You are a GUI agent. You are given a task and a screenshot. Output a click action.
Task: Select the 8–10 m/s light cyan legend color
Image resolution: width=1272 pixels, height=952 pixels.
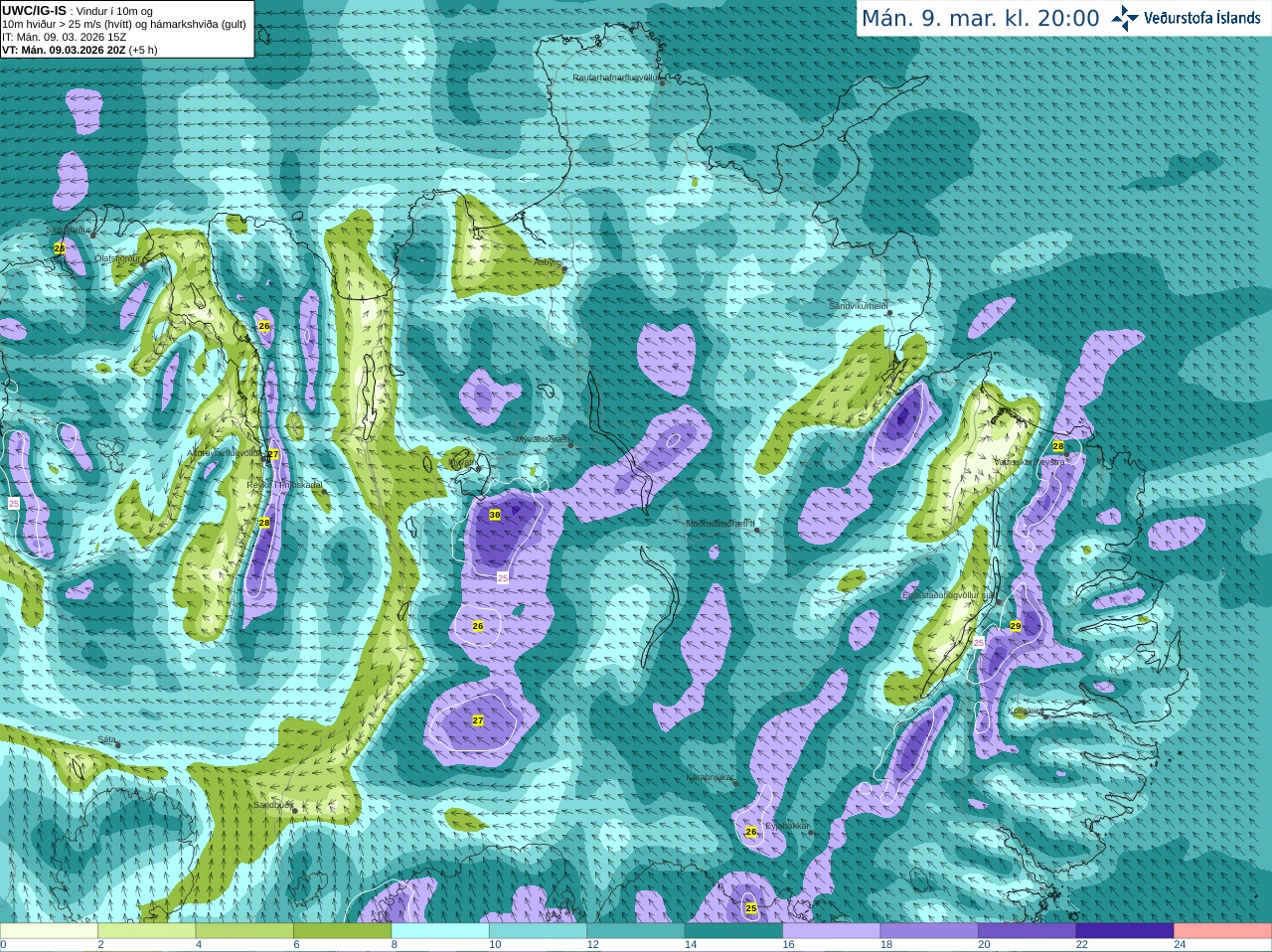pyautogui.click(x=440, y=931)
